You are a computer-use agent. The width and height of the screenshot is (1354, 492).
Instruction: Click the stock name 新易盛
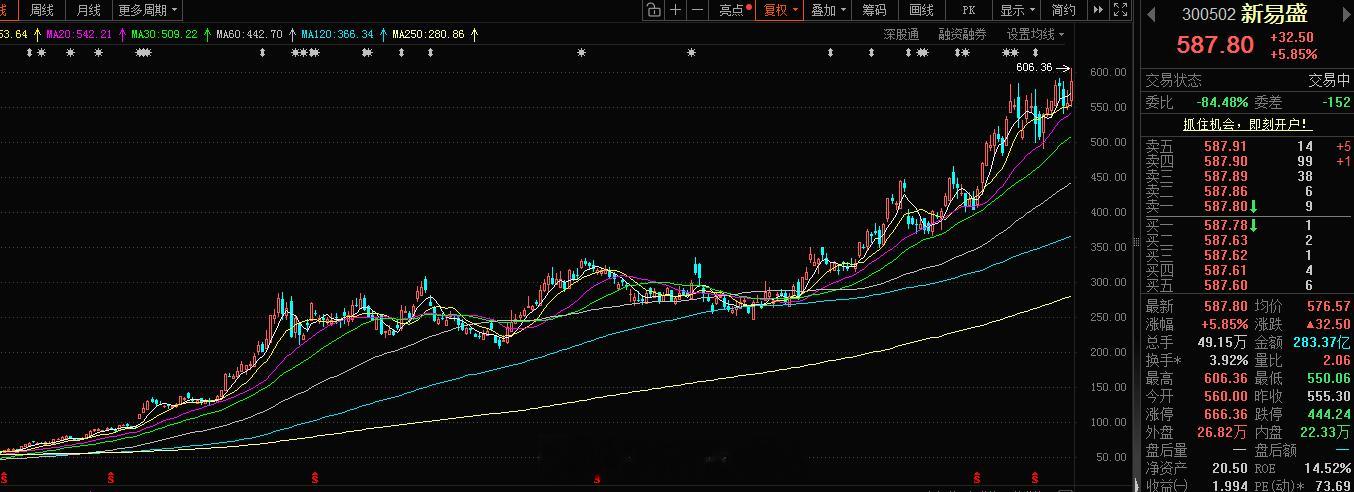(x=1273, y=14)
